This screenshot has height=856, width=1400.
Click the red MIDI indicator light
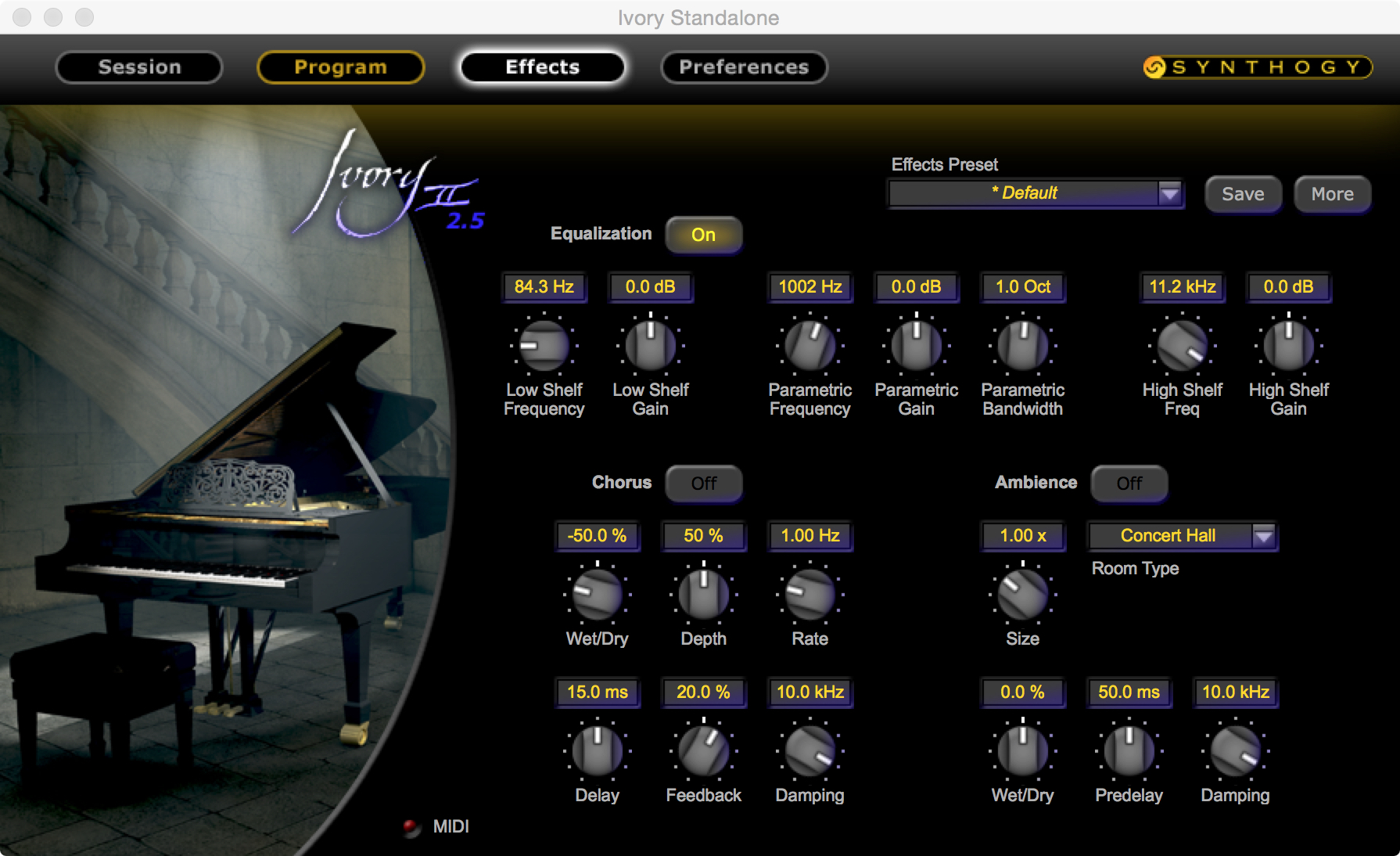point(411,827)
